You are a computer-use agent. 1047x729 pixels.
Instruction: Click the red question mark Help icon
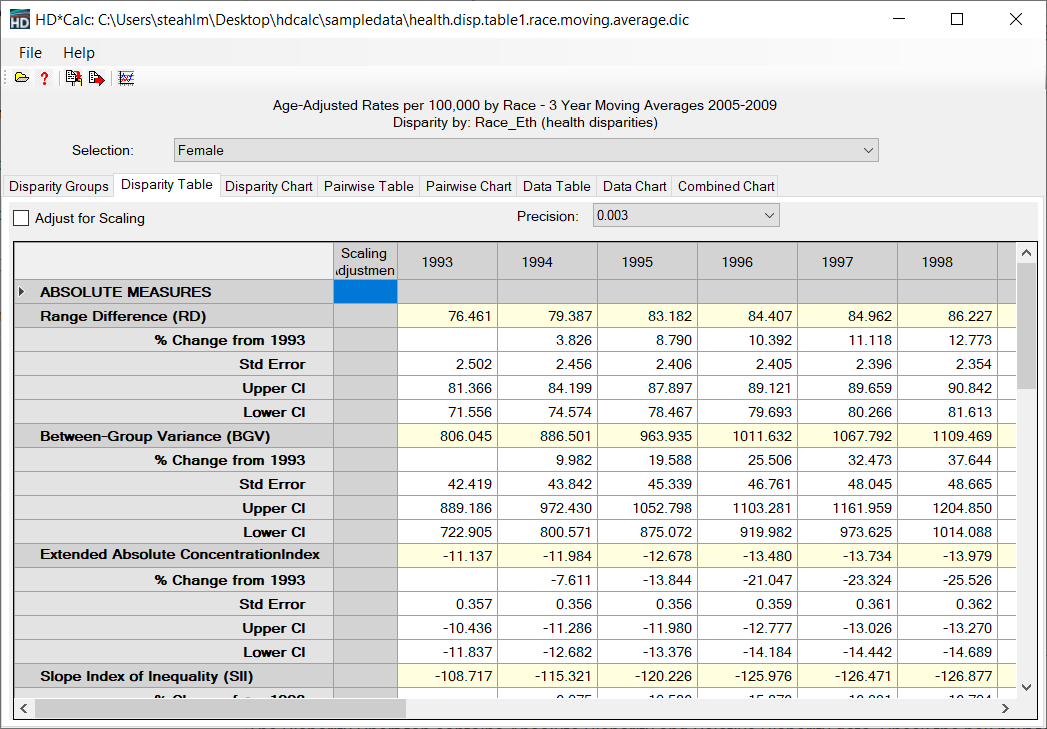(44, 77)
